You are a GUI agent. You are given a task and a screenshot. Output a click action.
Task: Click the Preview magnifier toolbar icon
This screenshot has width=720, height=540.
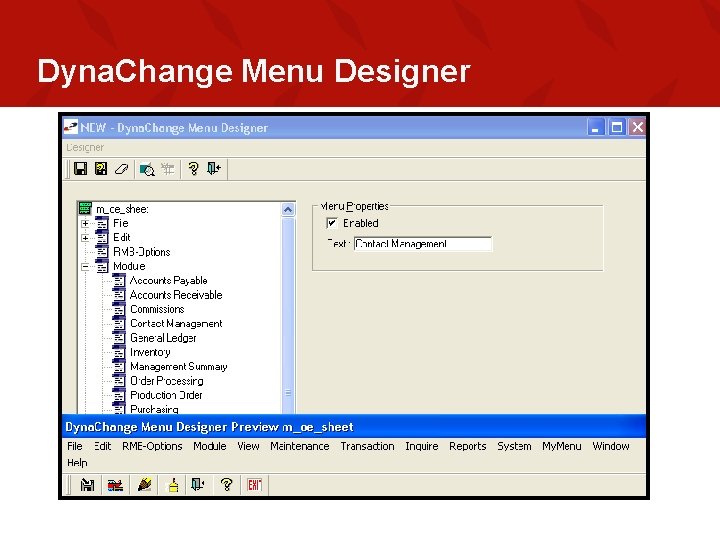pyautogui.click(x=147, y=169)
